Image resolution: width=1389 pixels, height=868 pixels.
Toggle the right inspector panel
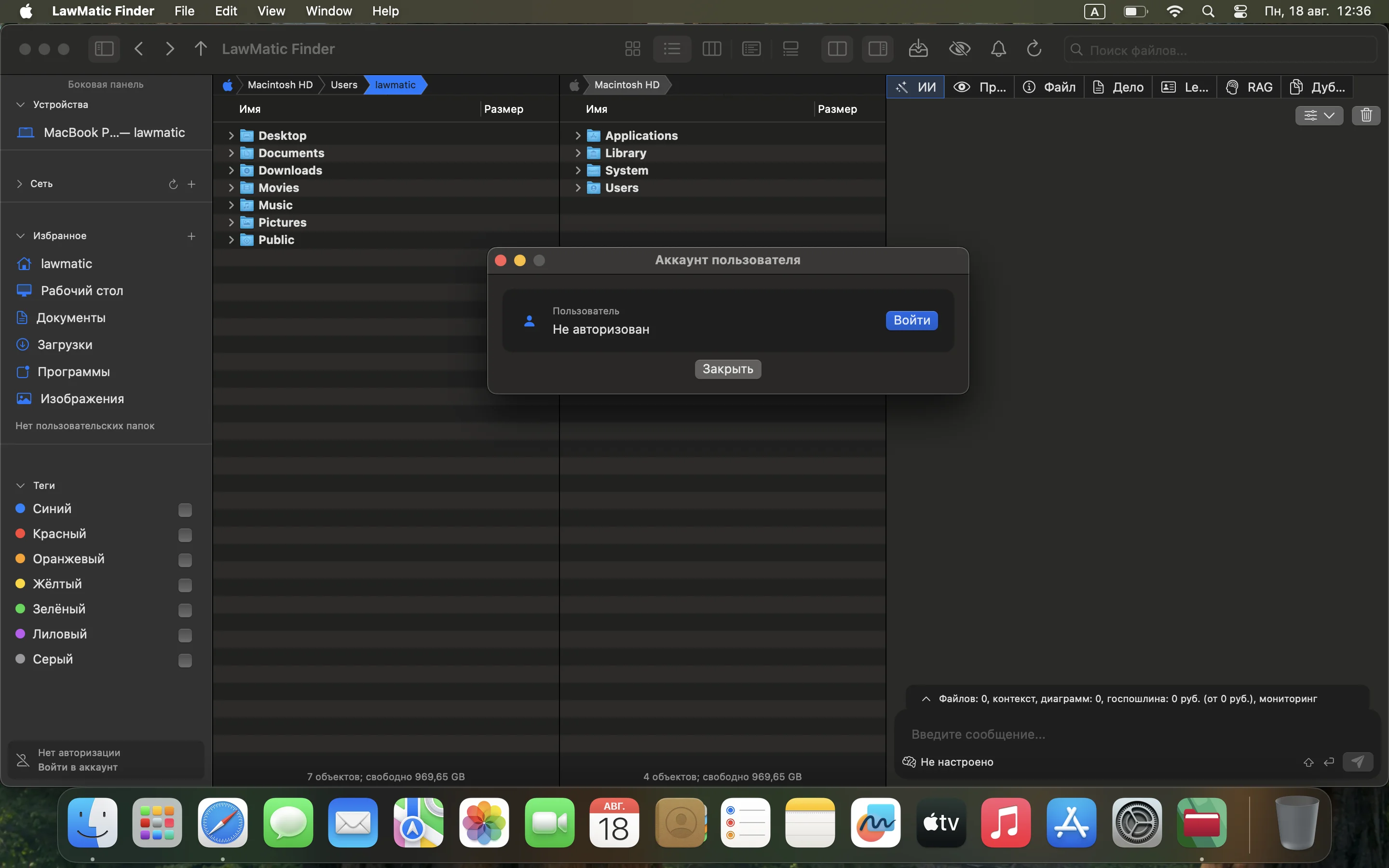[878, 49]
